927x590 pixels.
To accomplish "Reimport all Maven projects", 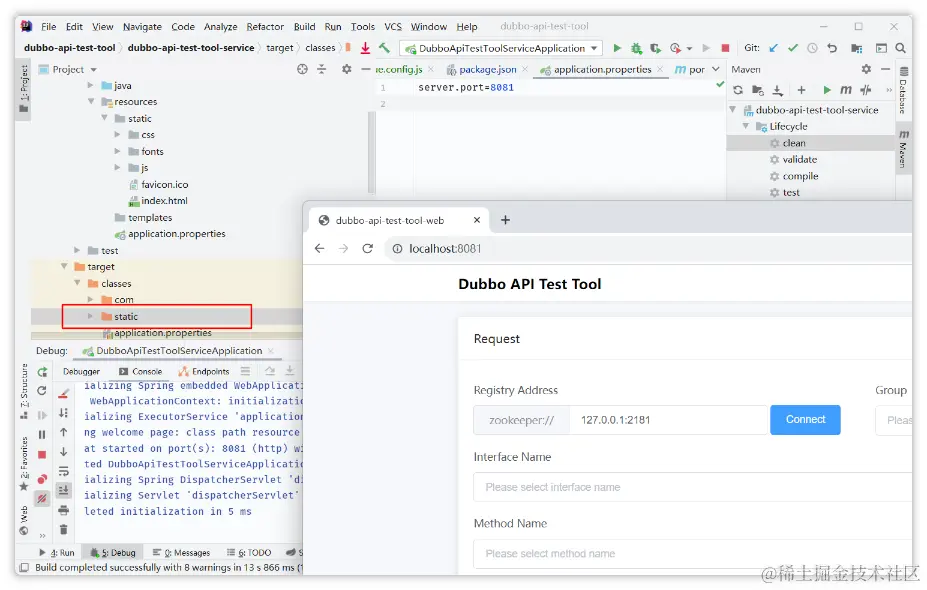I will click(738, 90).
